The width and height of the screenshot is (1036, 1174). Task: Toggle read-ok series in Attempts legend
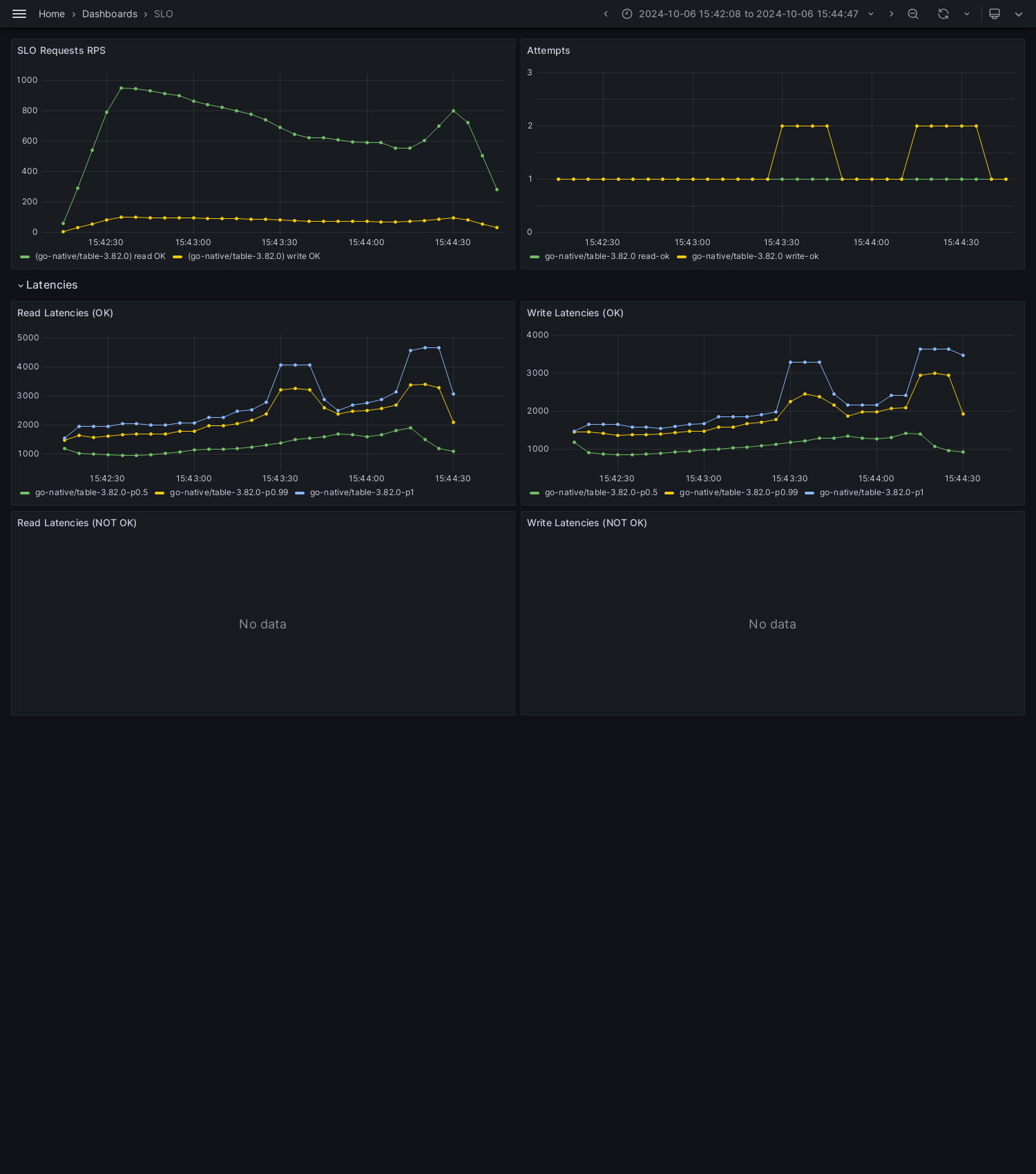click(607, 256)
